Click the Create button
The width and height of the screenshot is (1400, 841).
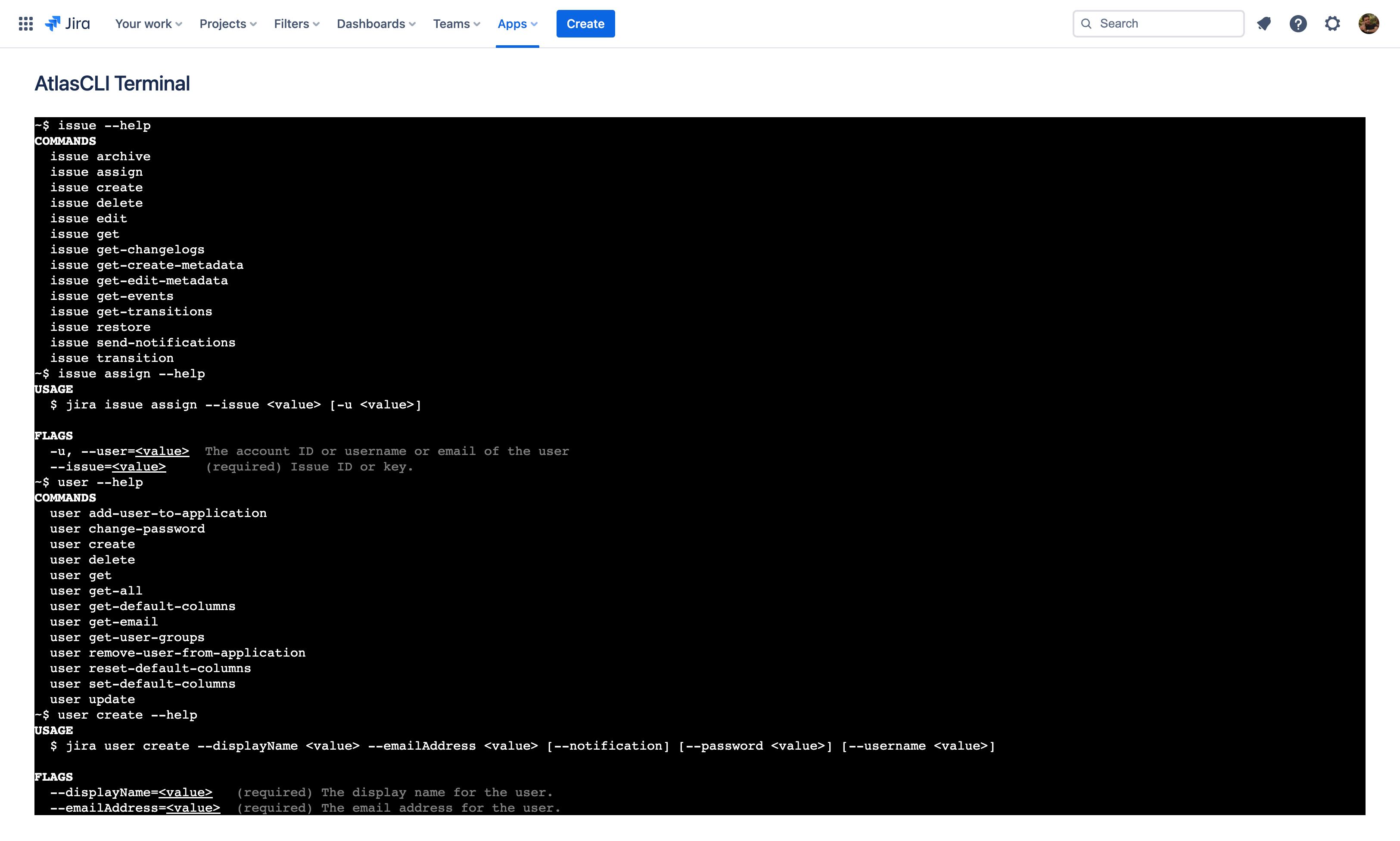[x=585, y=23]
